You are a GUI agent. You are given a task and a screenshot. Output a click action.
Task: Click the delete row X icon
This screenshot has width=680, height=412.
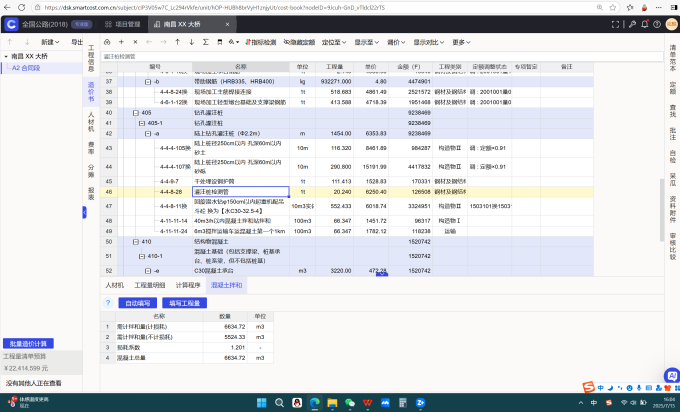pos(135,42)
